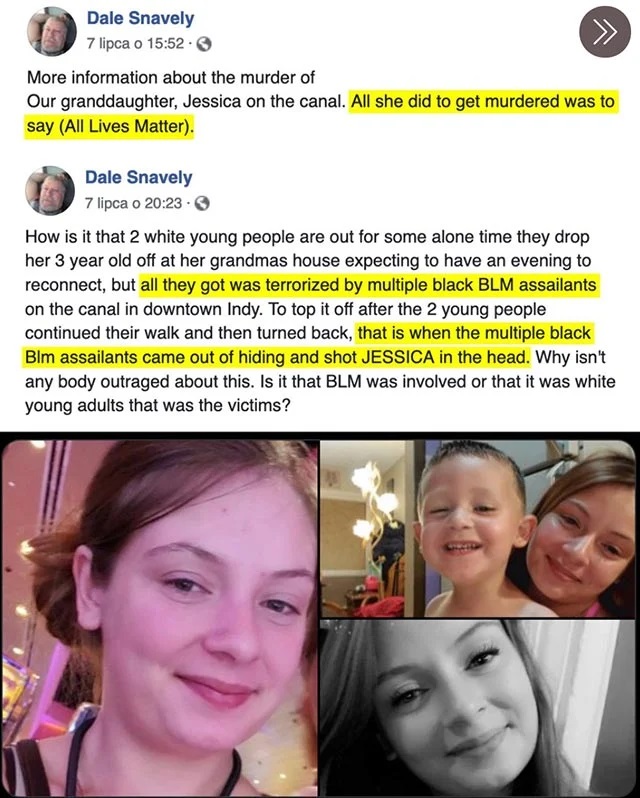Screen dimensions: 640x798
Task: Click the double-chevron next arrow button
Action: 605,32
